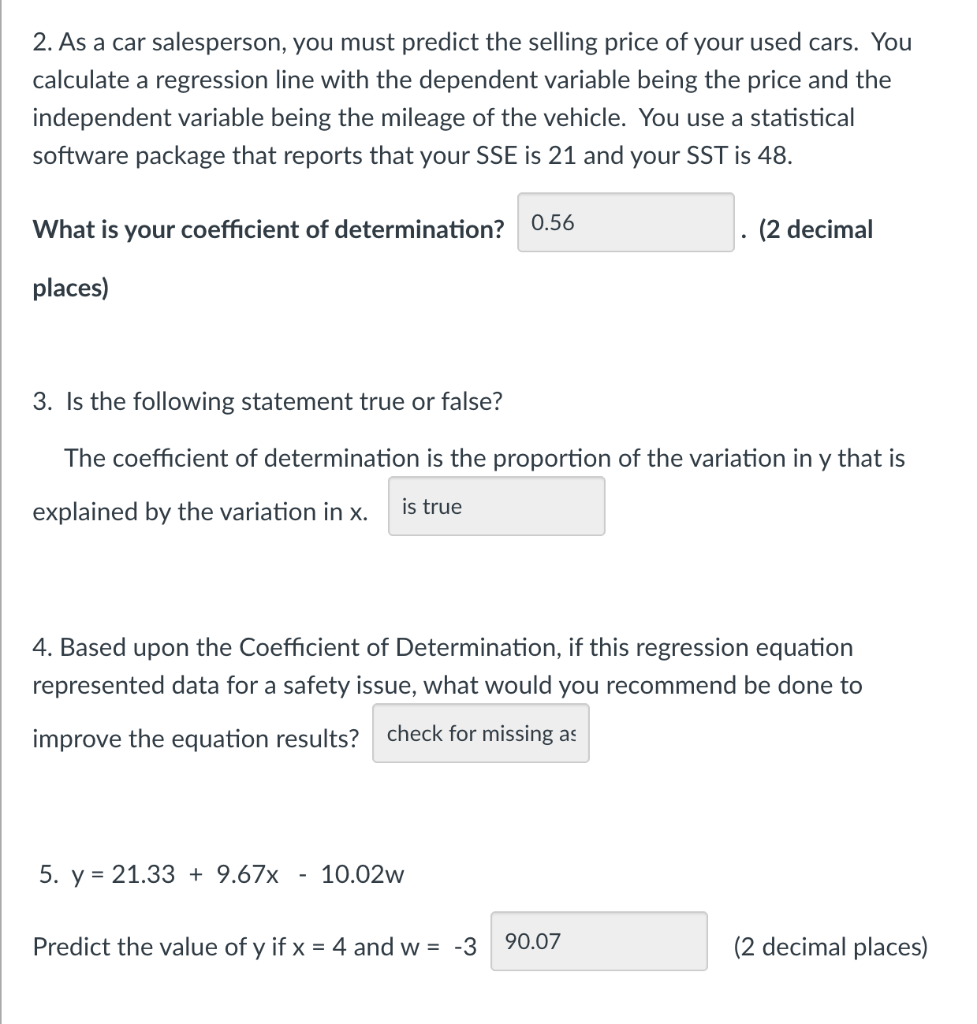Click the question 2 prompt text
The height and width of the screenshot is (1024, 977).
(x=470, y=42)
